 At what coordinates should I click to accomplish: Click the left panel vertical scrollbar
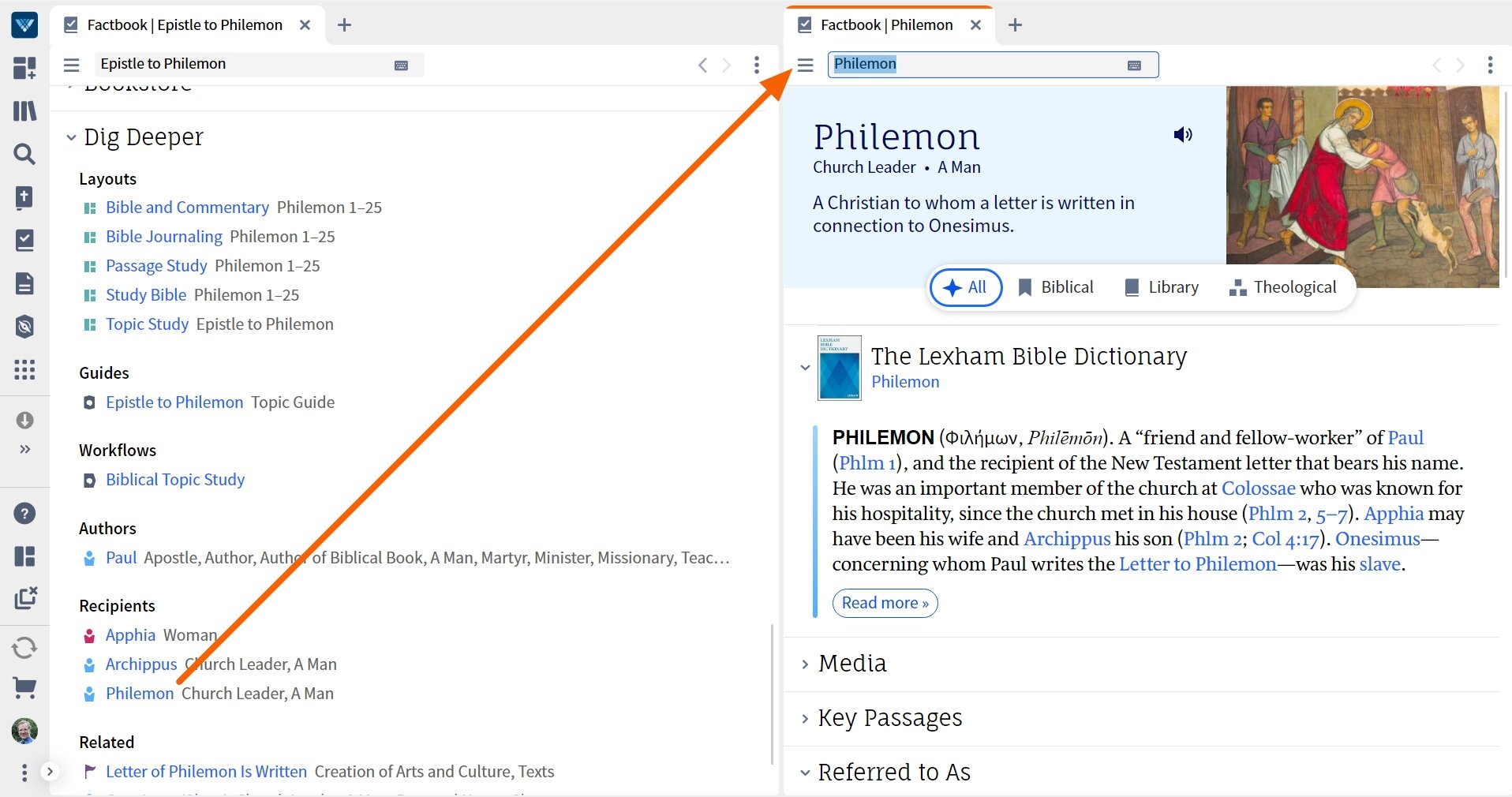coord(771,694)
